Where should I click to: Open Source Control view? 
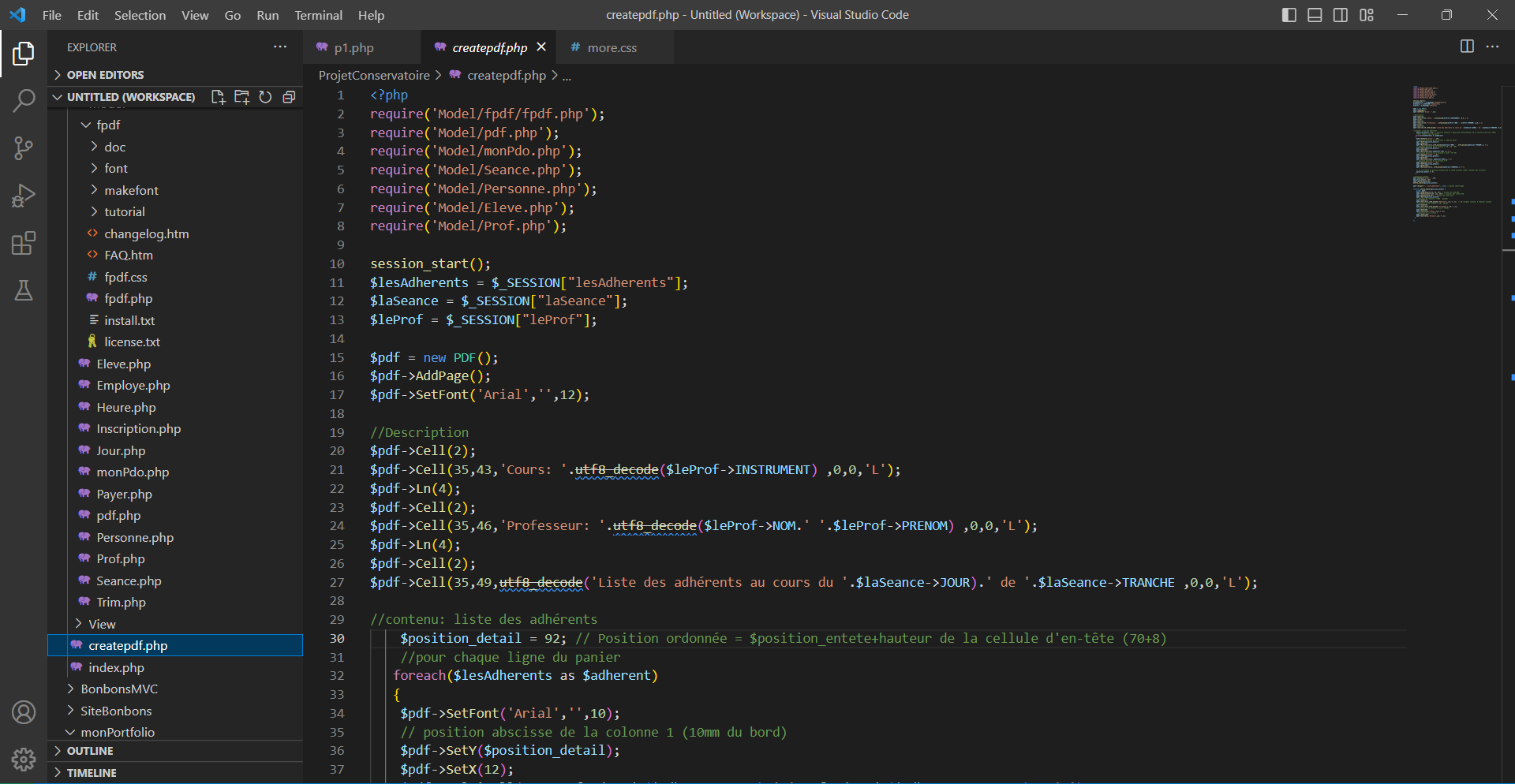click(x=24, y=147)
